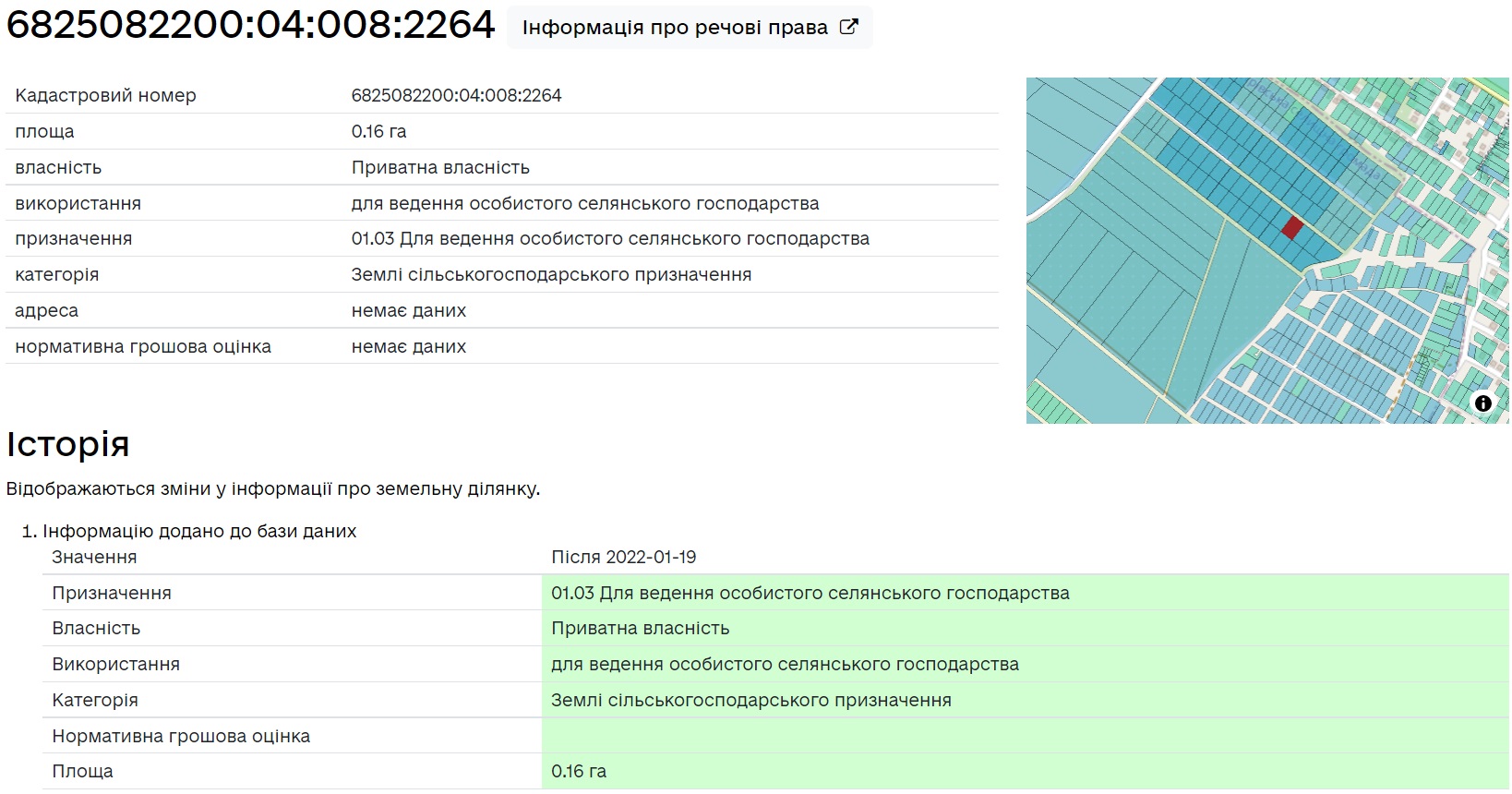Click the Після 2022-01-19 column header
This screenshot has height=794, width=1512.
(623, 557)
